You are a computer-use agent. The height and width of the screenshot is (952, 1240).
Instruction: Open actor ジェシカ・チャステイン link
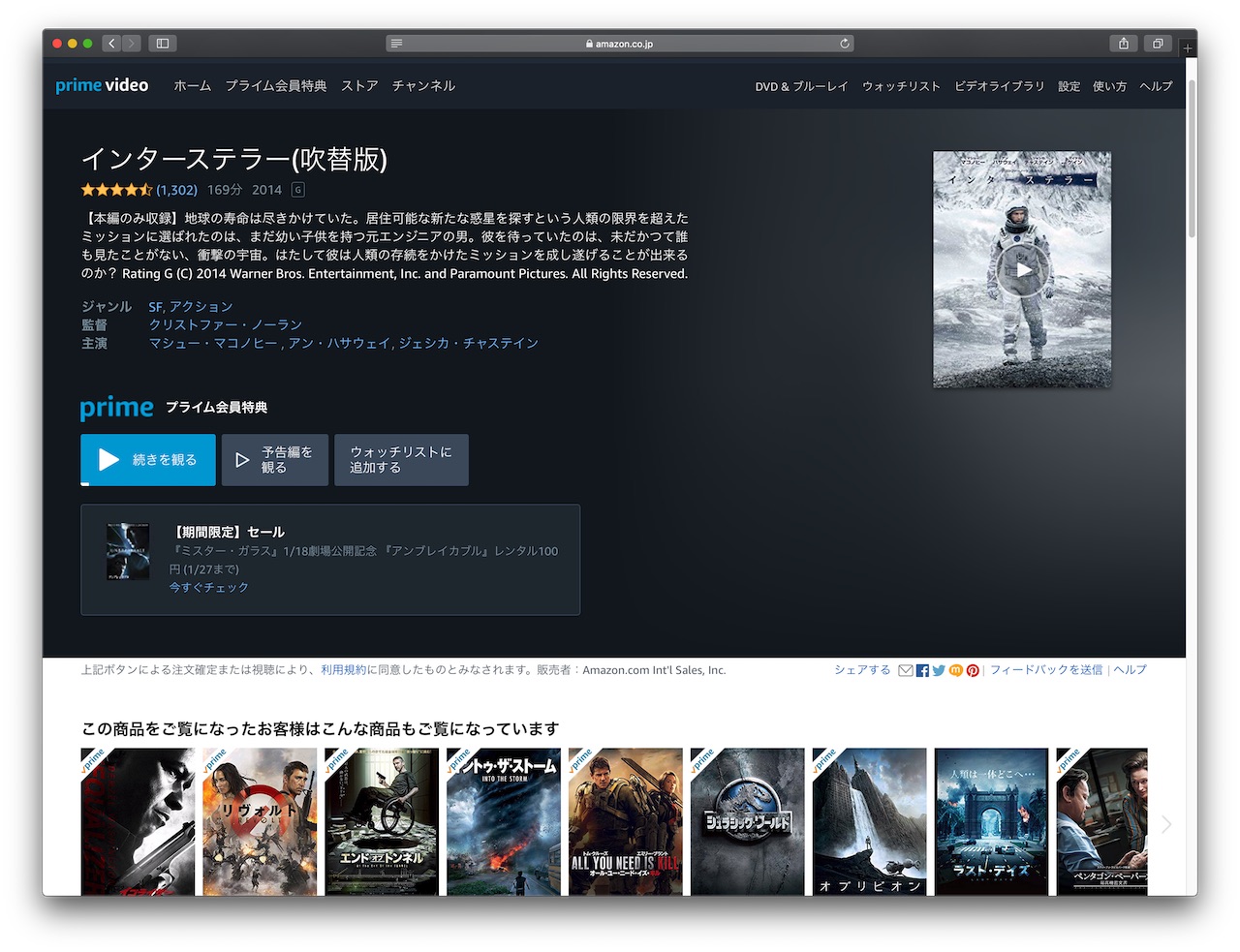[469, 344]
